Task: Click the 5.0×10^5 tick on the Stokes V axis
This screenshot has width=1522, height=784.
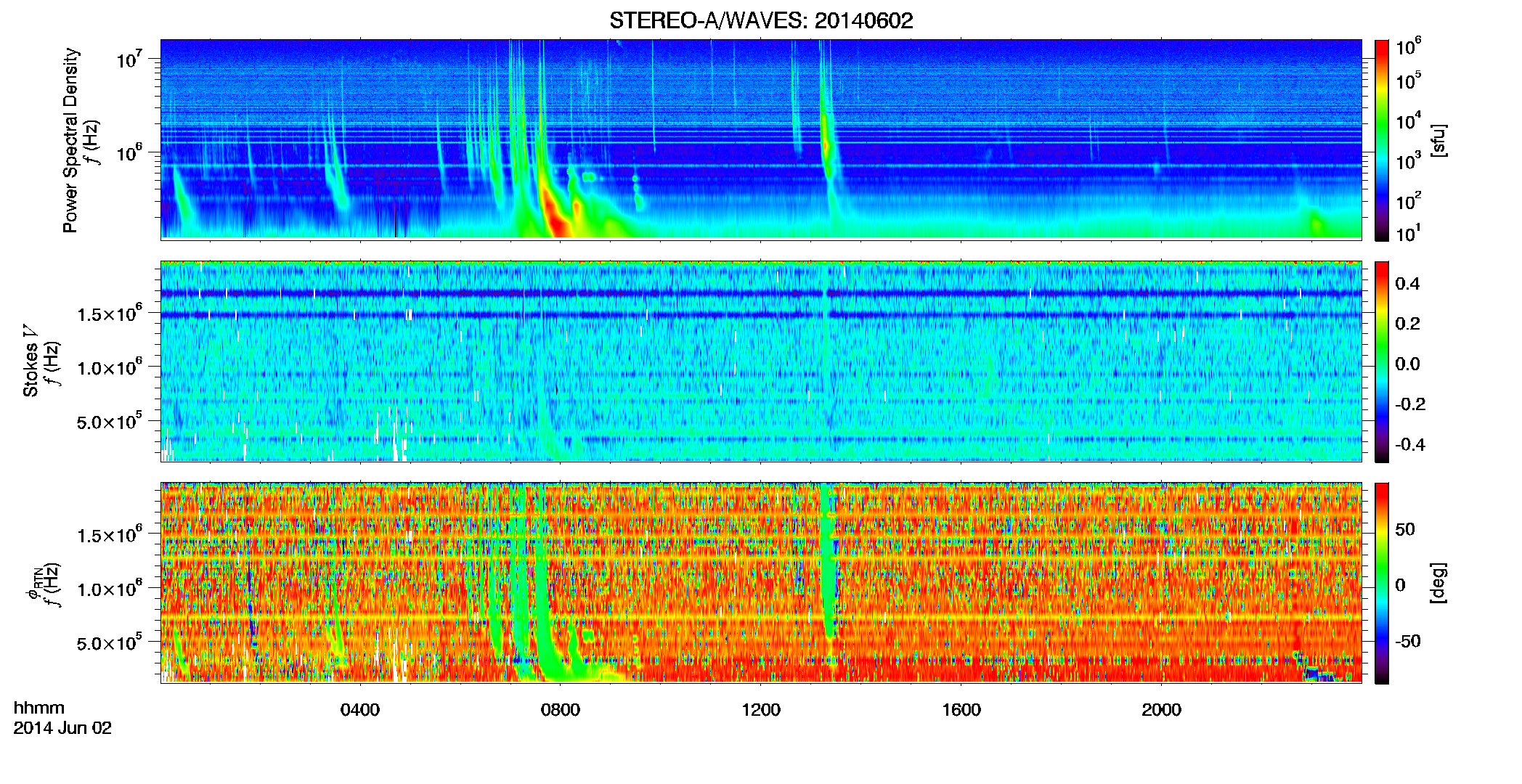Action: [110, 421]
